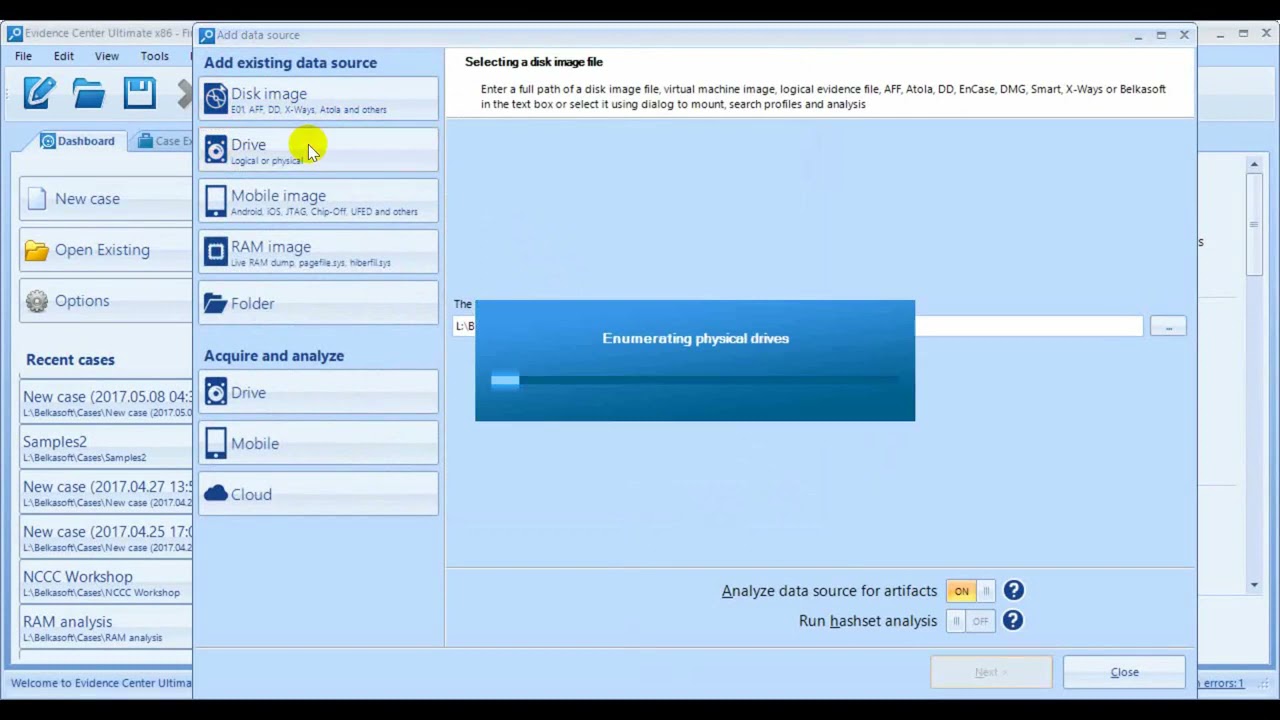This screenshot has height=720, width=1280.
Task: Click the browse "..." button beside the path box
Action: [x=1168, y=326]
